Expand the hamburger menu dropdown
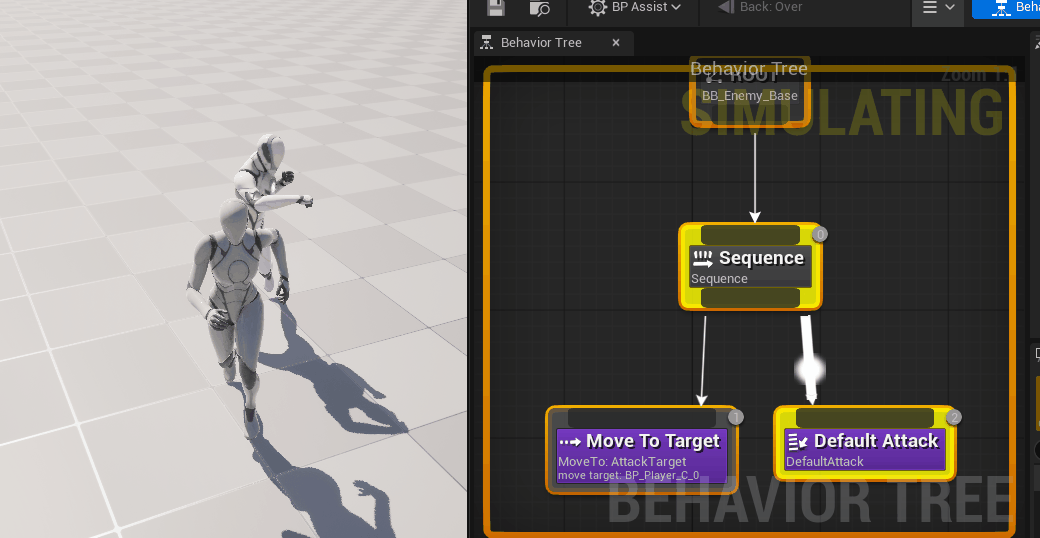This screenshot has height=538, width=1040. click(938, 8)
